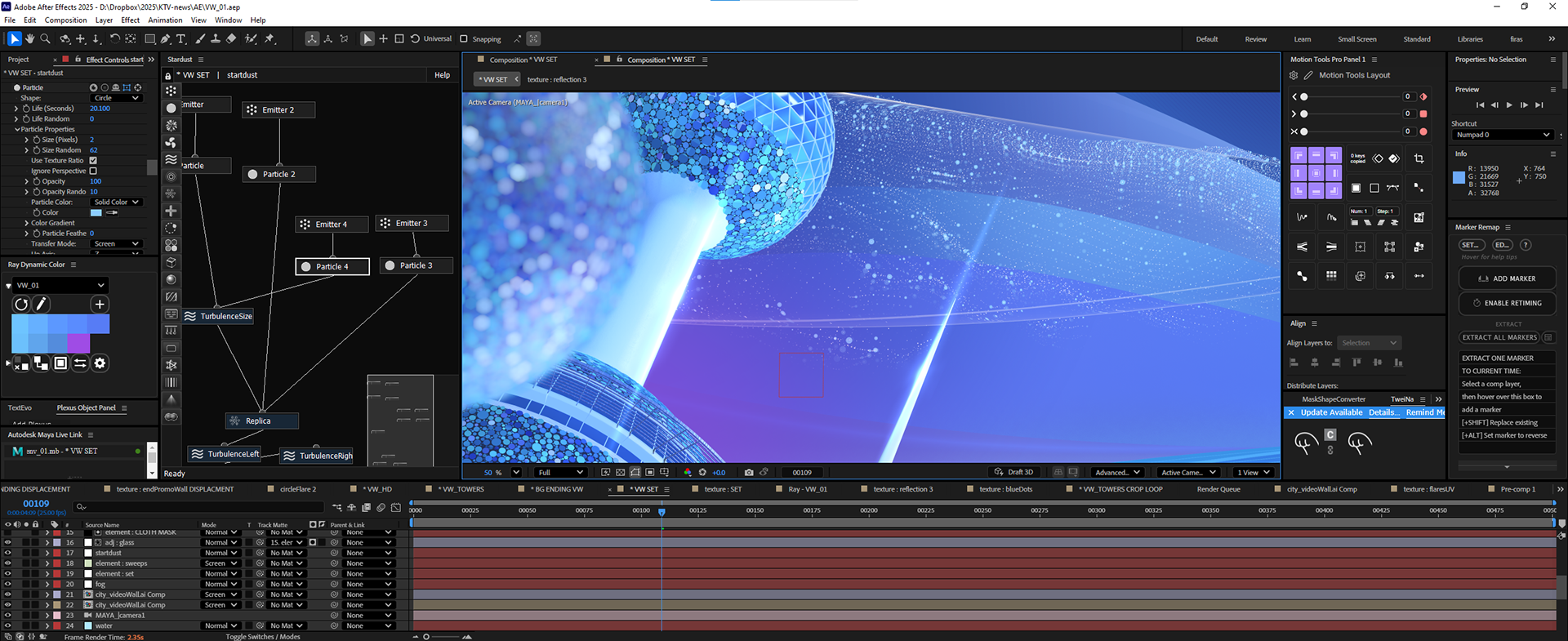
Task: Switch to the Render Queue tab
Action: pos(1218,489)
